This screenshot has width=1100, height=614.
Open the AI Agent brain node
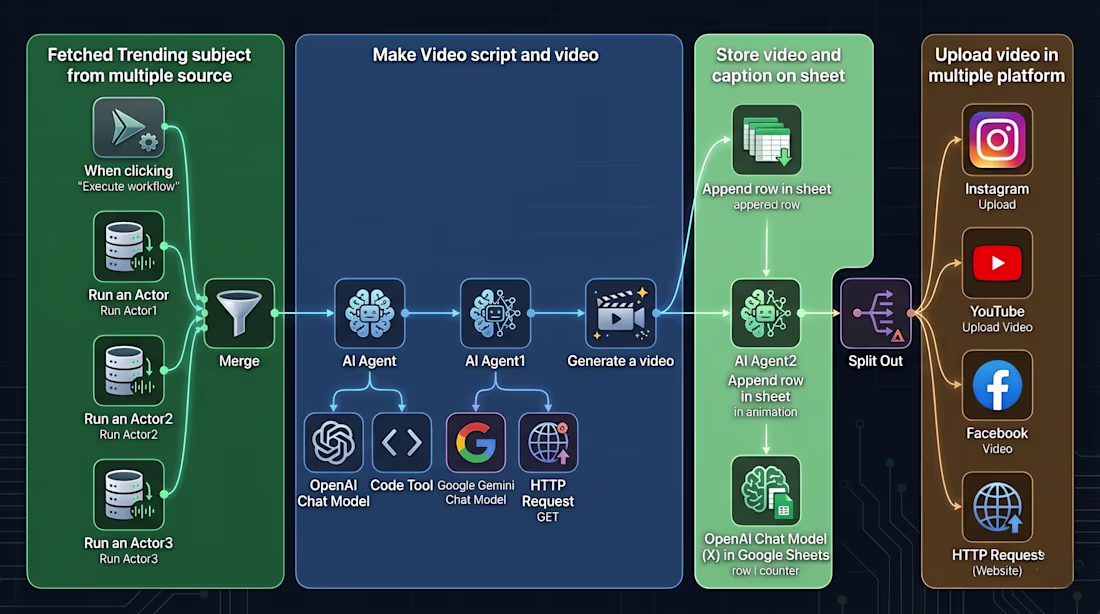tap(370, 313)
